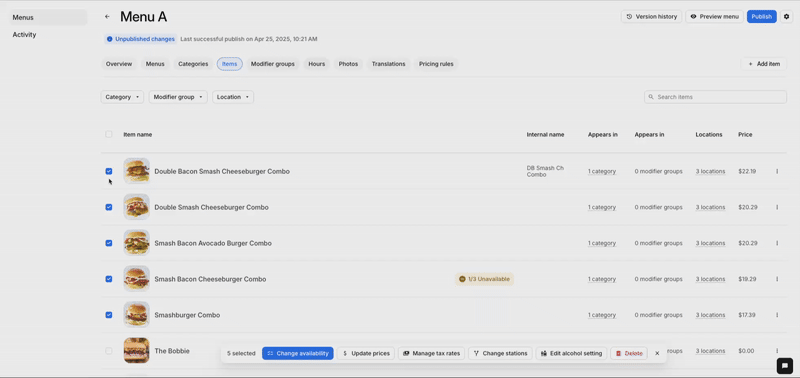The width and height of the screenshot is (800, 378).
Task: Toggle the select-all checkbox in header row
Action: coord(109,134)
